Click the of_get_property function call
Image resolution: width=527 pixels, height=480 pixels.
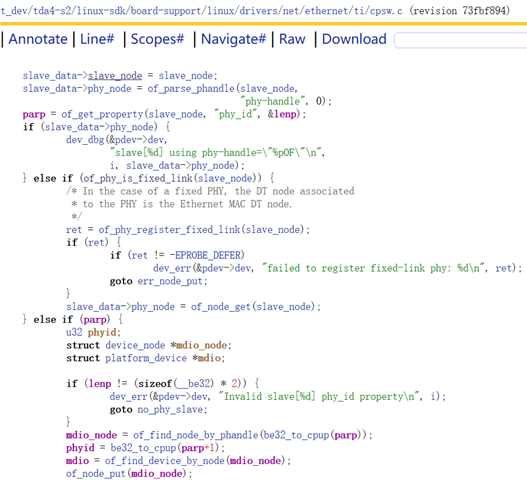click(102, 114)
